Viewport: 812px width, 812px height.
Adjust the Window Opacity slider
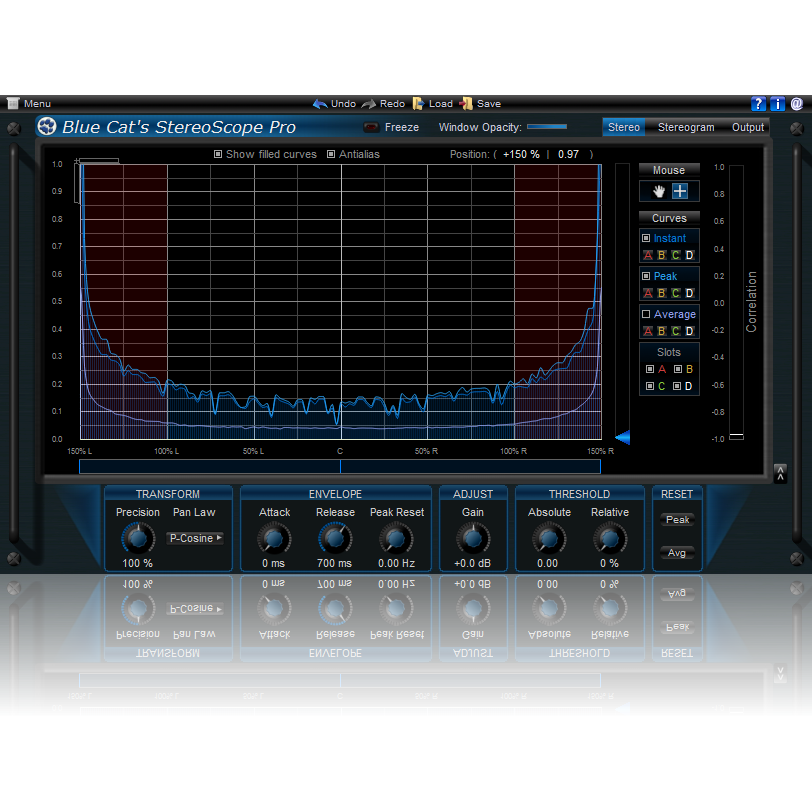point(548,127)
